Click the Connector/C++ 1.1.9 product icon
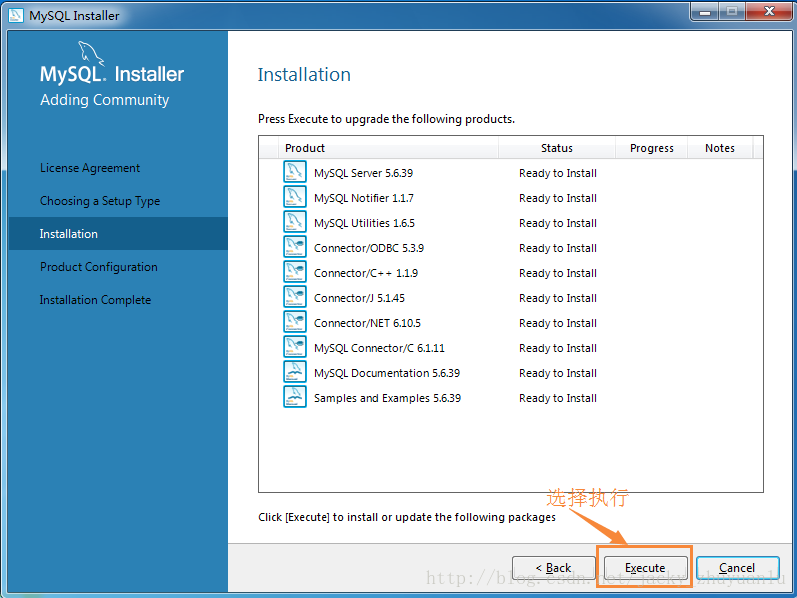 pos(295,271)
